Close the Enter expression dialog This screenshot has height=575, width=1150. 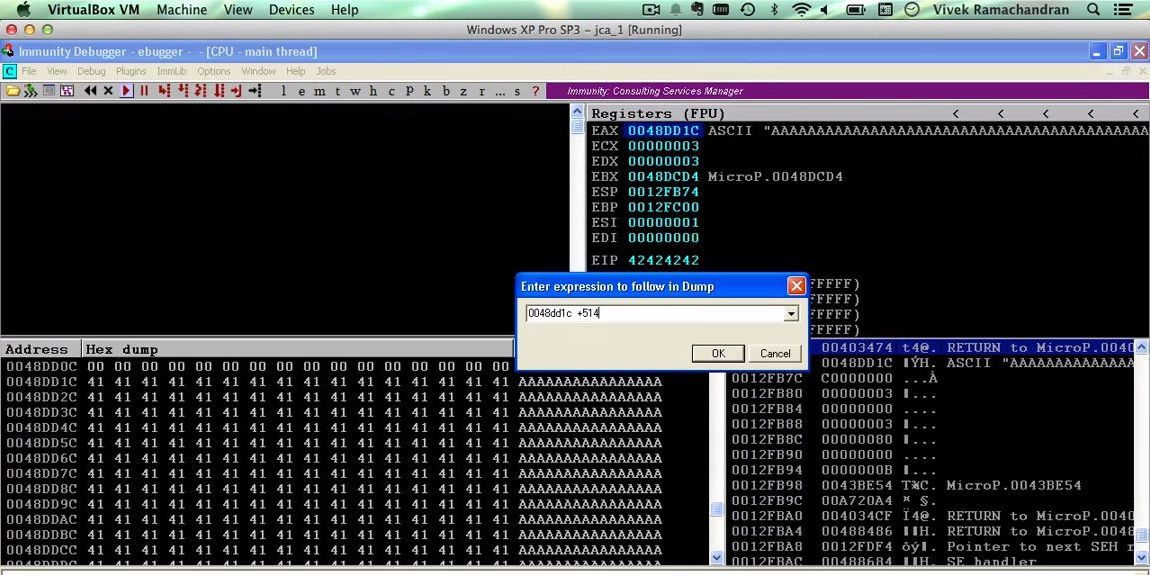point(796,286)
